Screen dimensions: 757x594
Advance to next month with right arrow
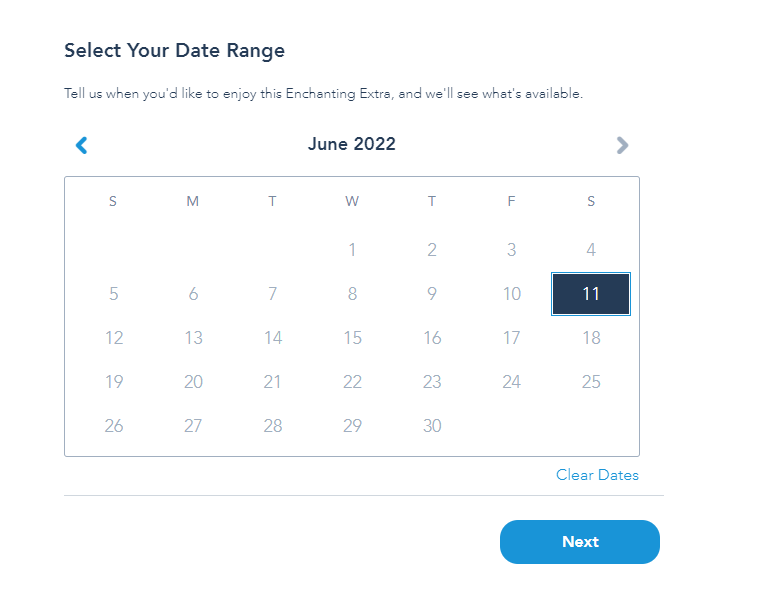622,145
